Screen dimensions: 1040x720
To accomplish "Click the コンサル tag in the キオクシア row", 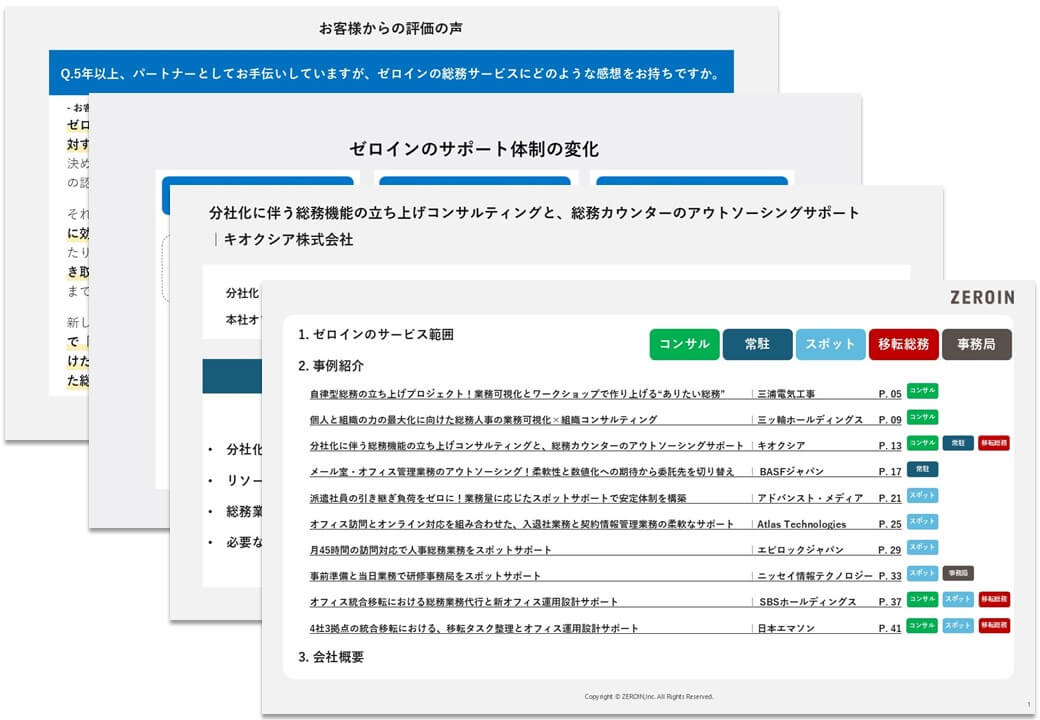I will click(x=922, y=443).
